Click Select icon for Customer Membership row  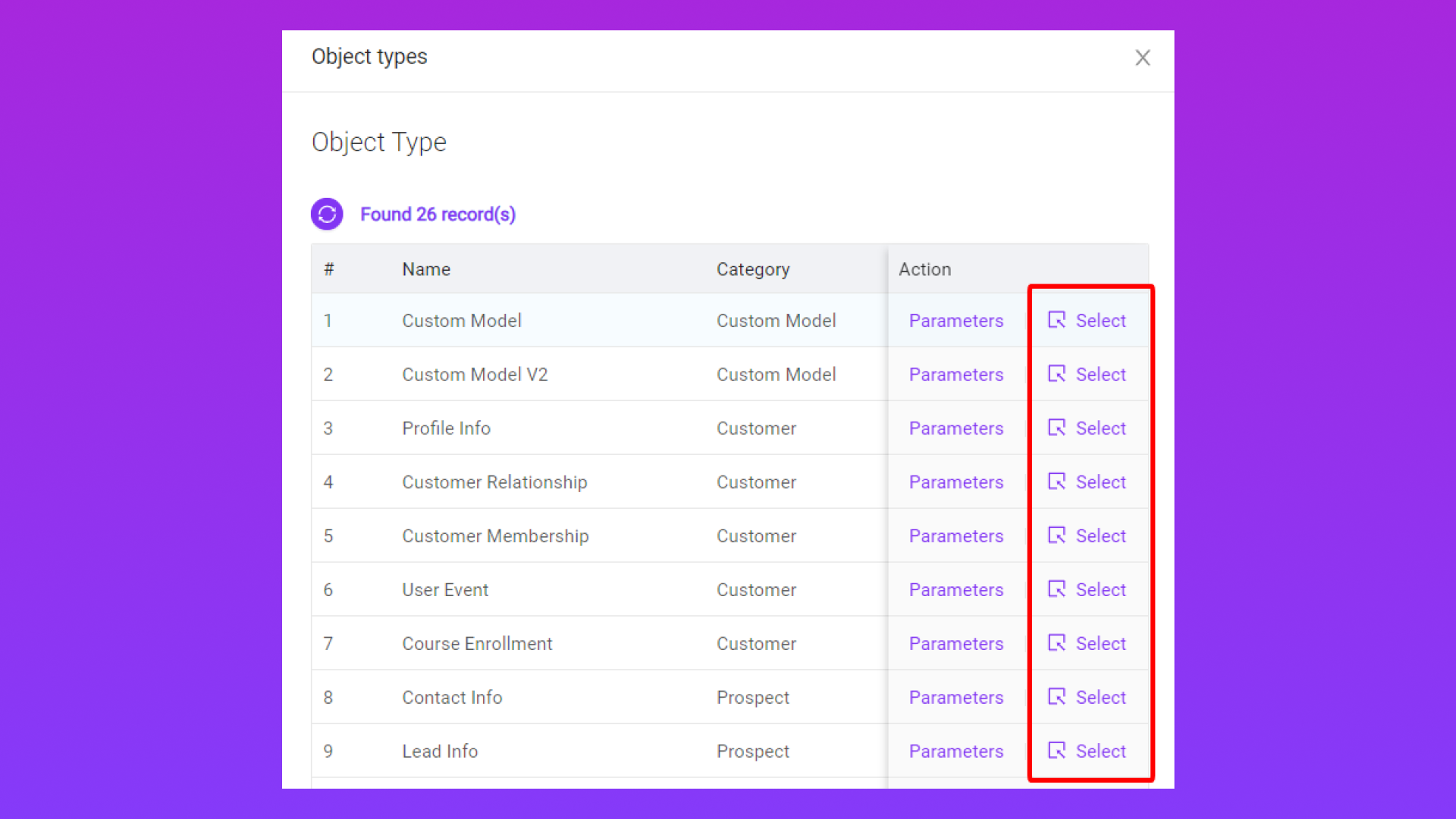click(x=1056, y=535)
